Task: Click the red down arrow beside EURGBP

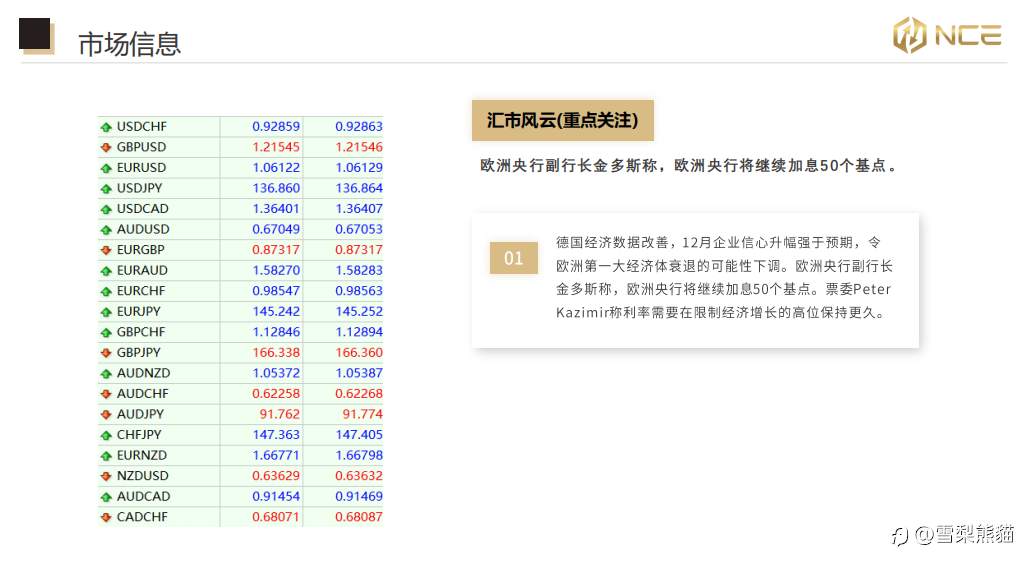Action: point(106,250)
